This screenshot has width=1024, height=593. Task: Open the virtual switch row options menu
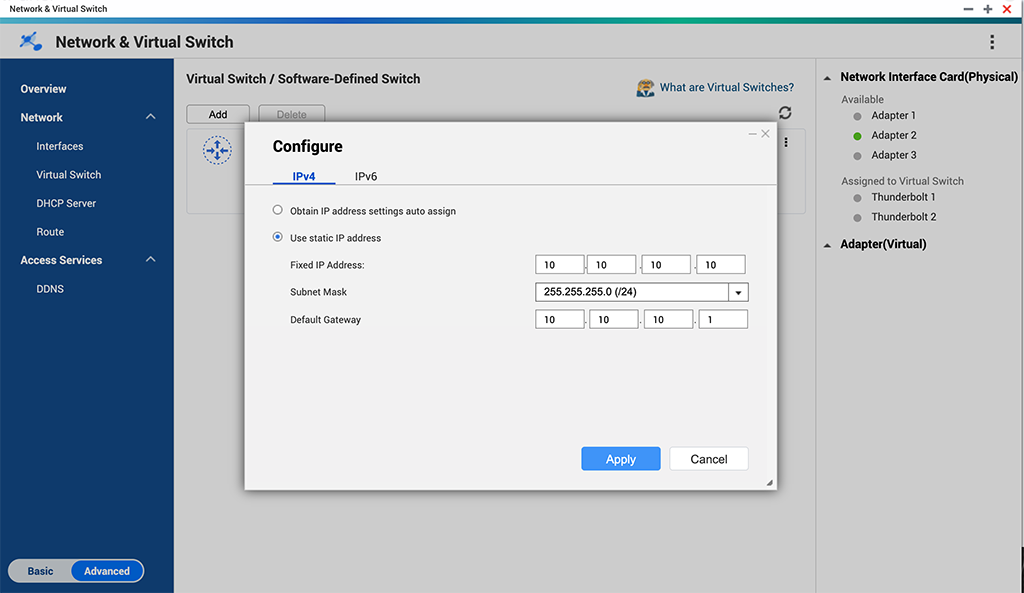click(786, 142)
